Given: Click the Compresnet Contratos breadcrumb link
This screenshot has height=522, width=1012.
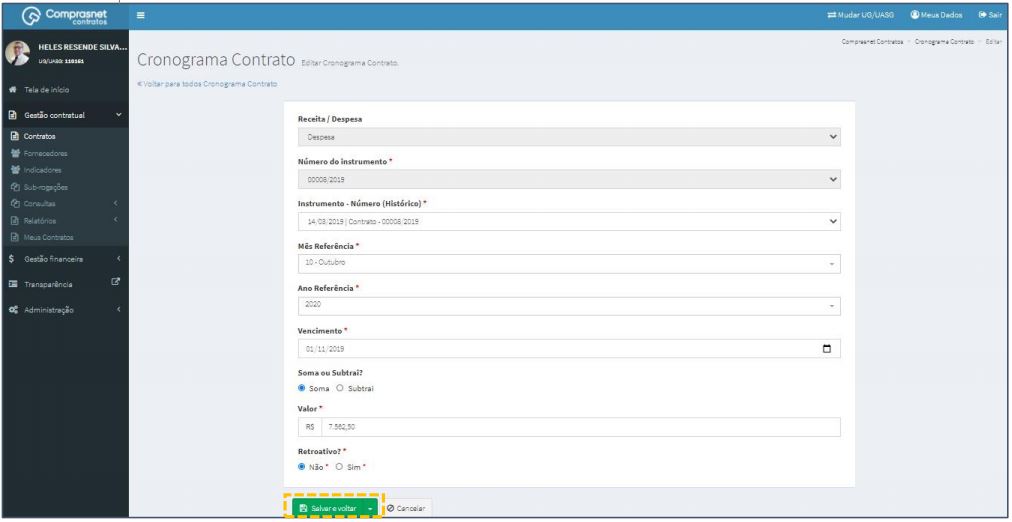Looking at the screenshot, I should tap(872, 41).
